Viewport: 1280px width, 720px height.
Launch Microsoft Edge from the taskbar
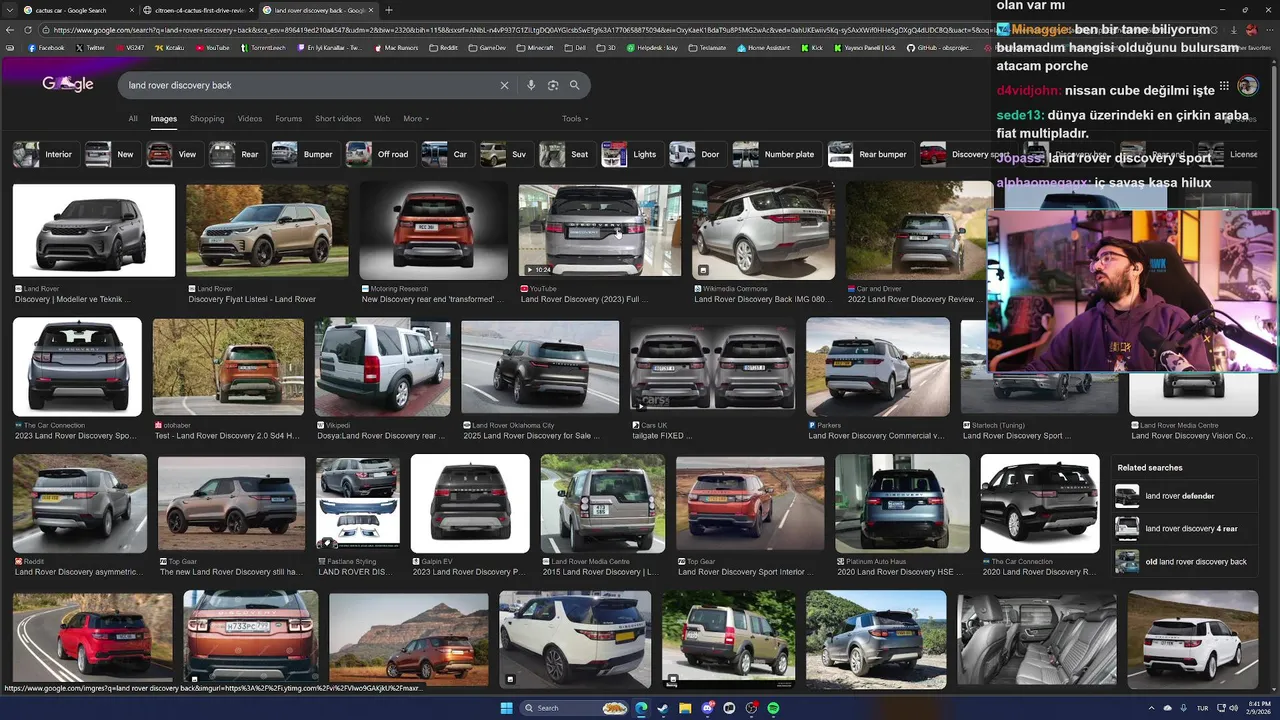tap(641, 708)
